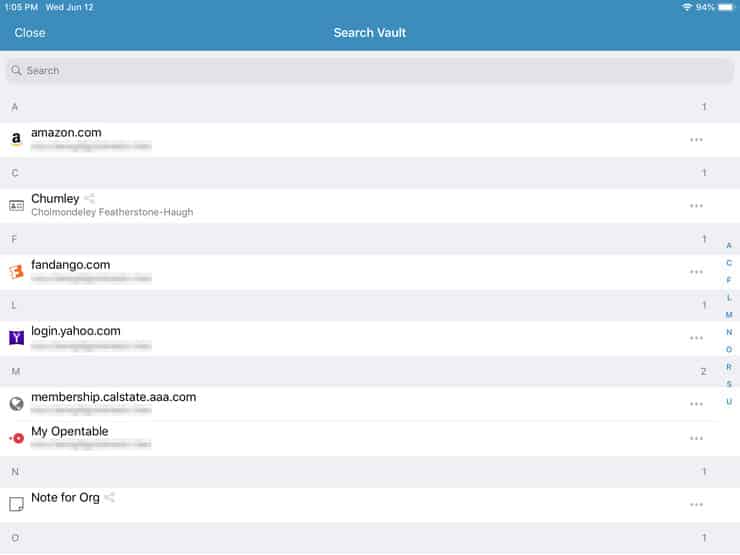The height and width of the screenshot is (555, 740).
Task: Open the Note for Org entry
Action: tap(370, 505)
